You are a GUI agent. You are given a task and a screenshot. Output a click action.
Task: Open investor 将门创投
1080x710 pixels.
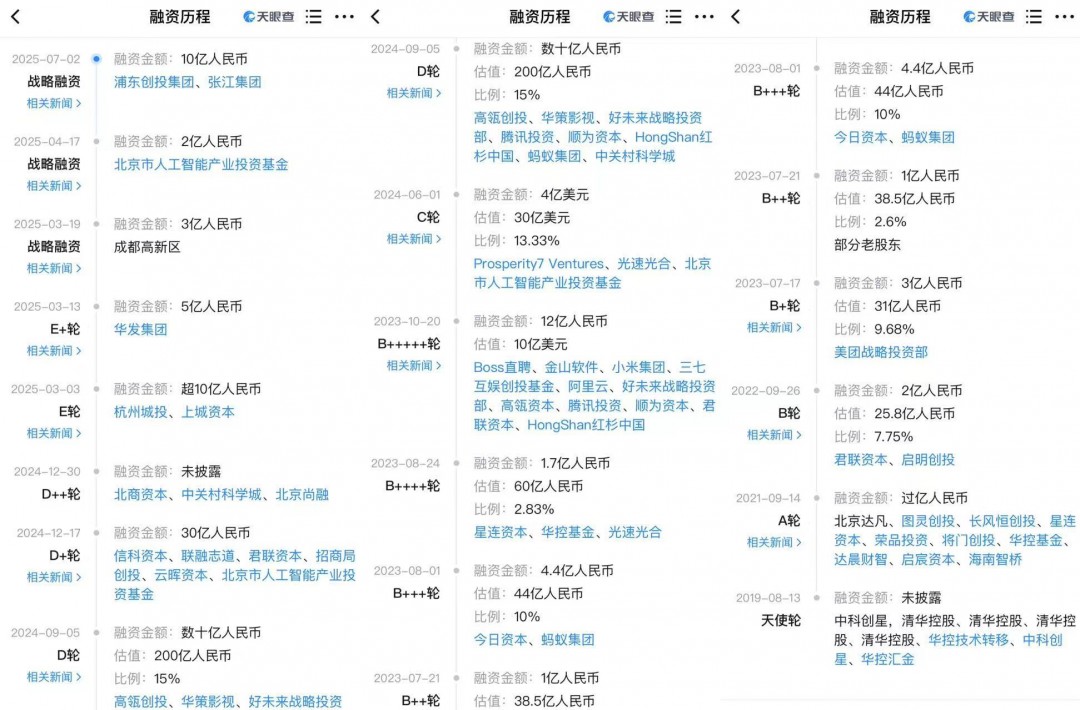(968, 541)
